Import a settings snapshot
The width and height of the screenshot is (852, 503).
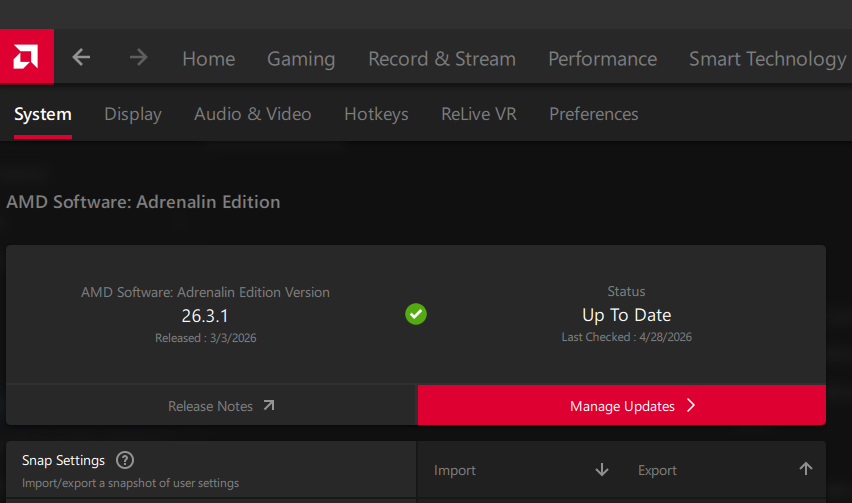tap(521, 470)
